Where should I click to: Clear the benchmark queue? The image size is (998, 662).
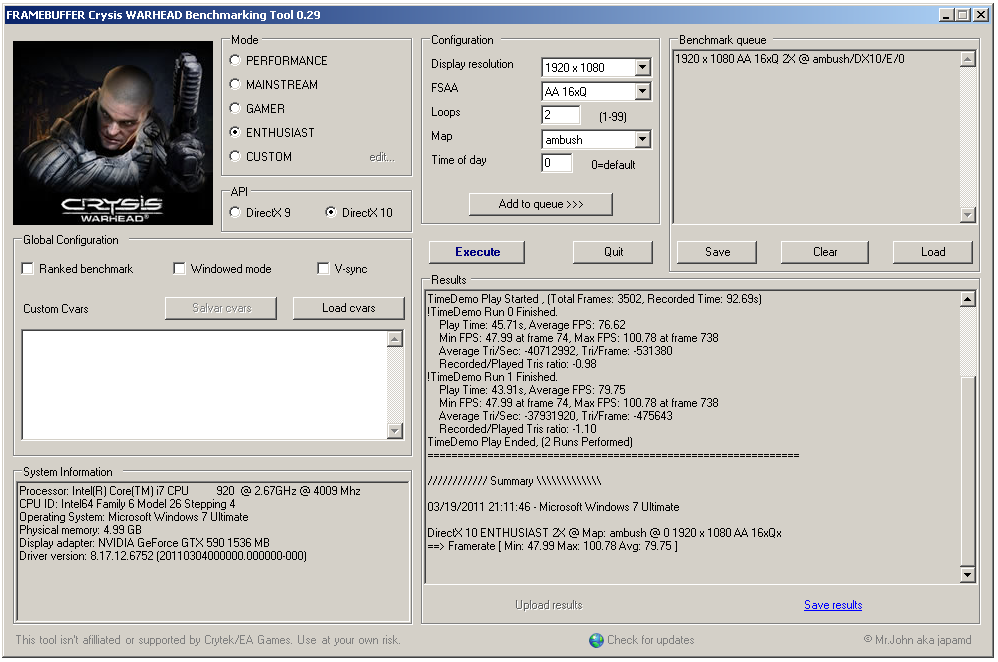click(x=824, y=252)
